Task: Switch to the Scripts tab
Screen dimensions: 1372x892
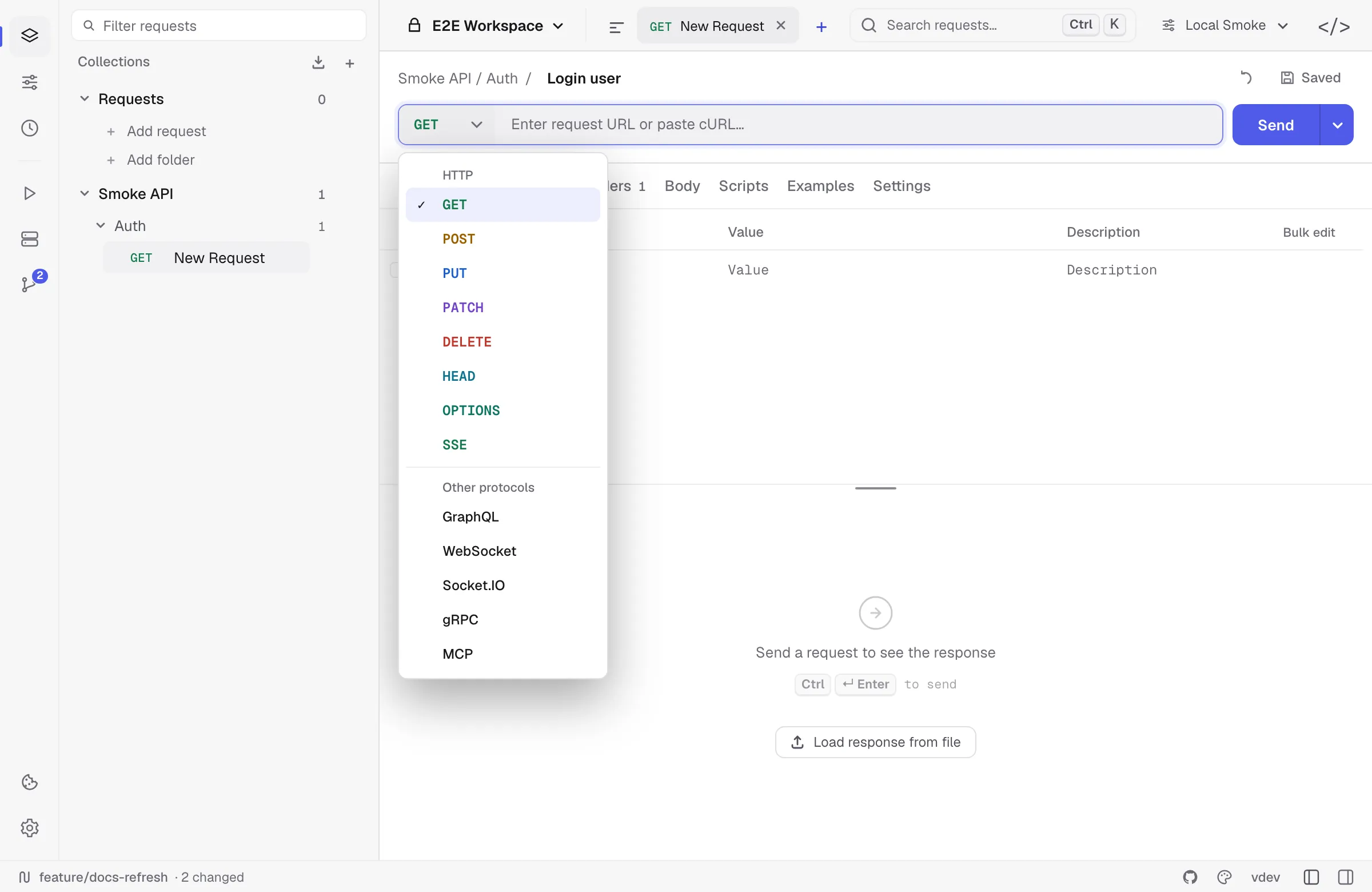Action: point(743,186)
